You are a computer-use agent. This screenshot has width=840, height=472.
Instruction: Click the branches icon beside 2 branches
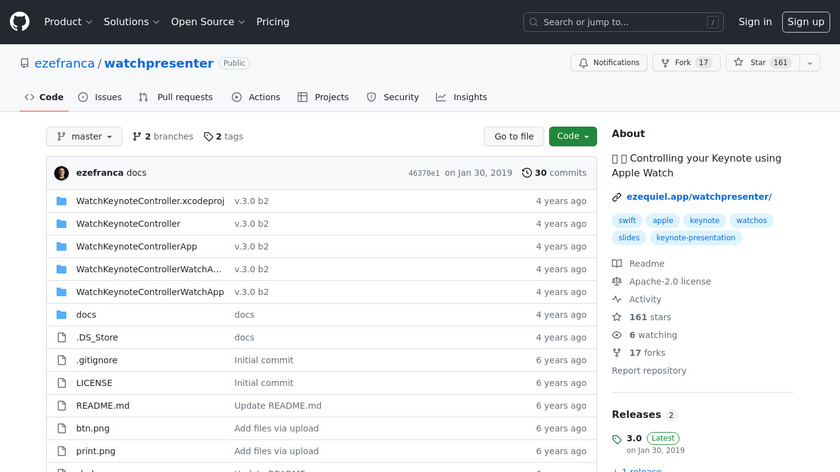(136, 137)
